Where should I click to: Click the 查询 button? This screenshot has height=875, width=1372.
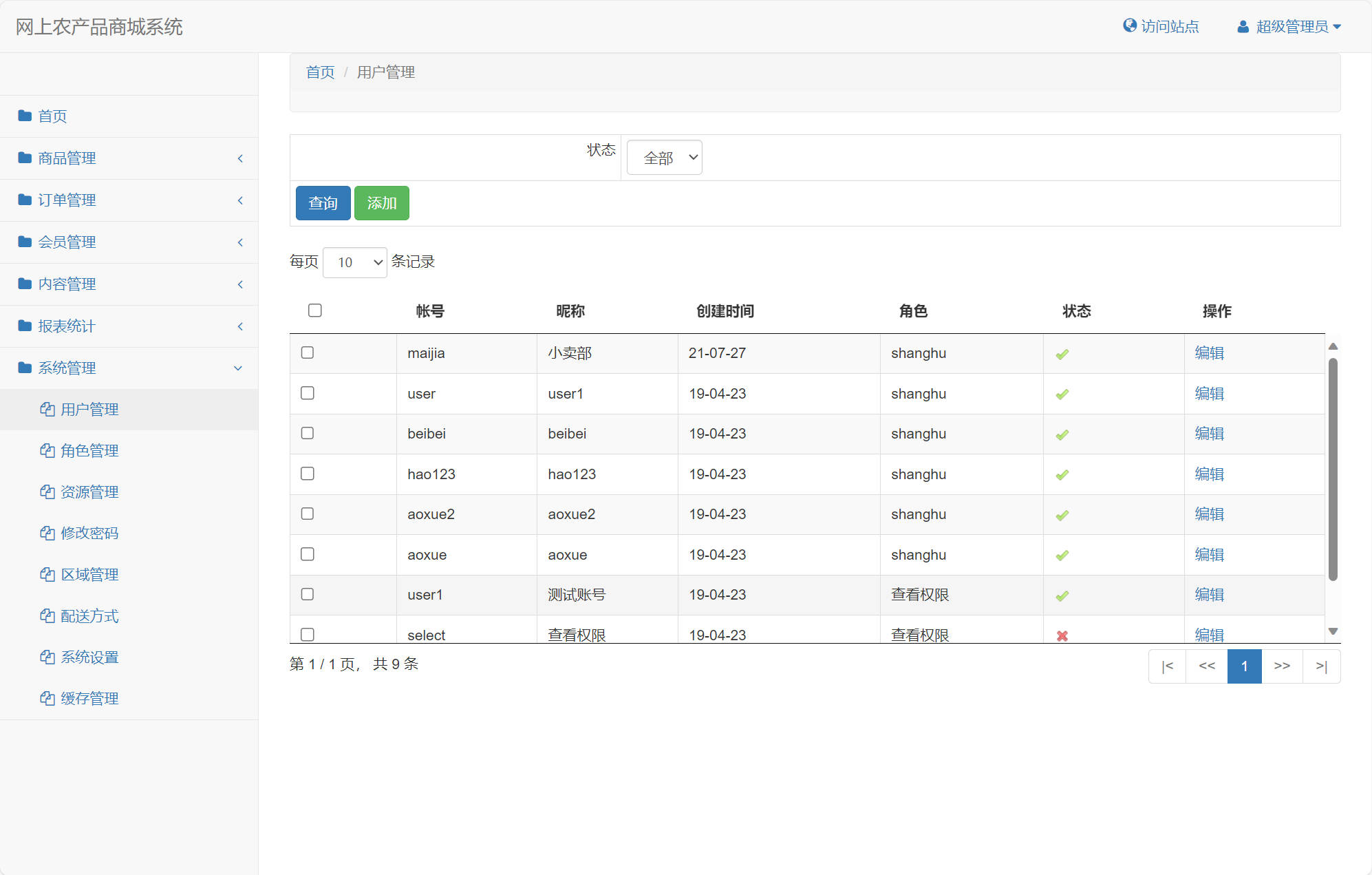click(322, 202)
